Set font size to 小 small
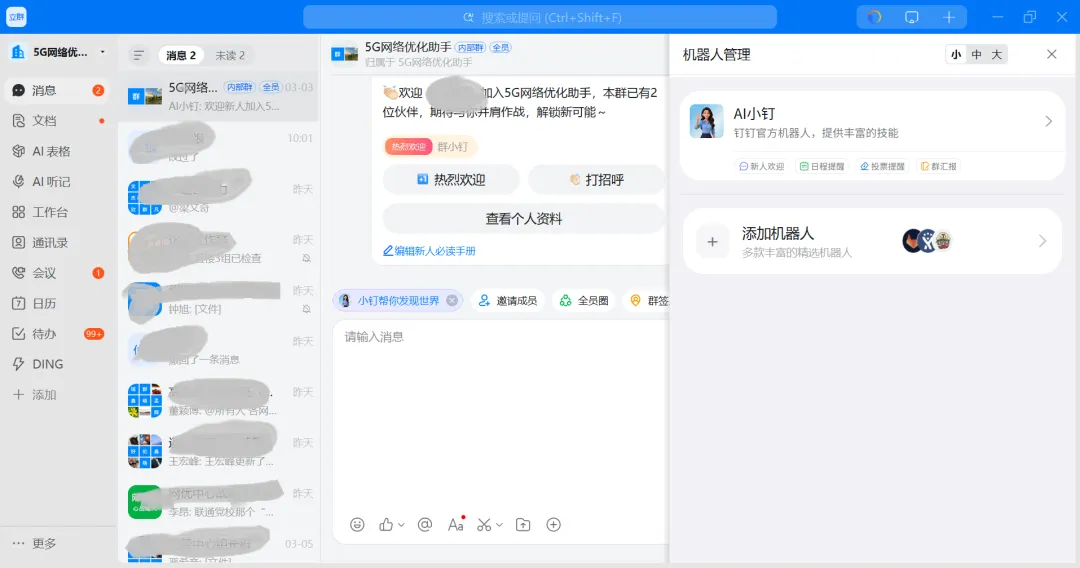 click(x=956, y=54)
